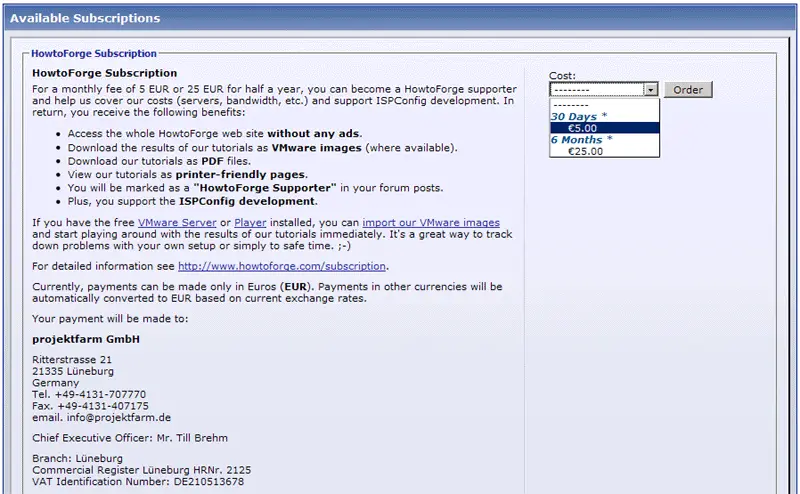The height and width of the screenshot is (494, 800).
Task: Click the Fax. +49-4131-407175 line
Action: (90, 406)
